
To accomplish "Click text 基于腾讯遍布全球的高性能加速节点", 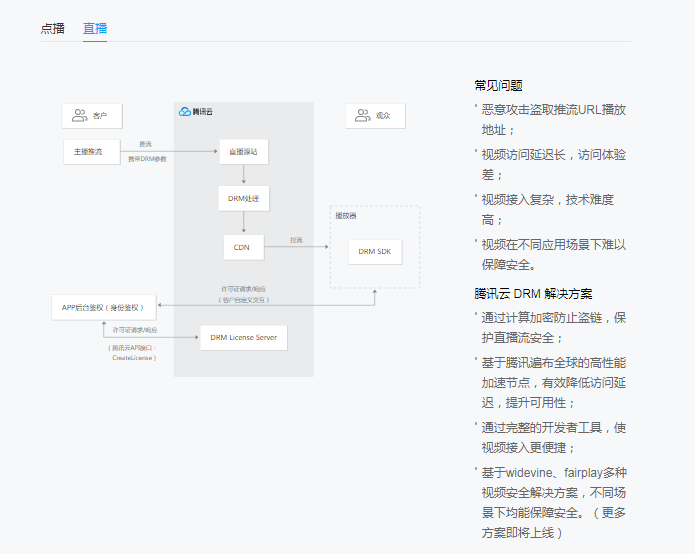I will click(x=554, y=373).
